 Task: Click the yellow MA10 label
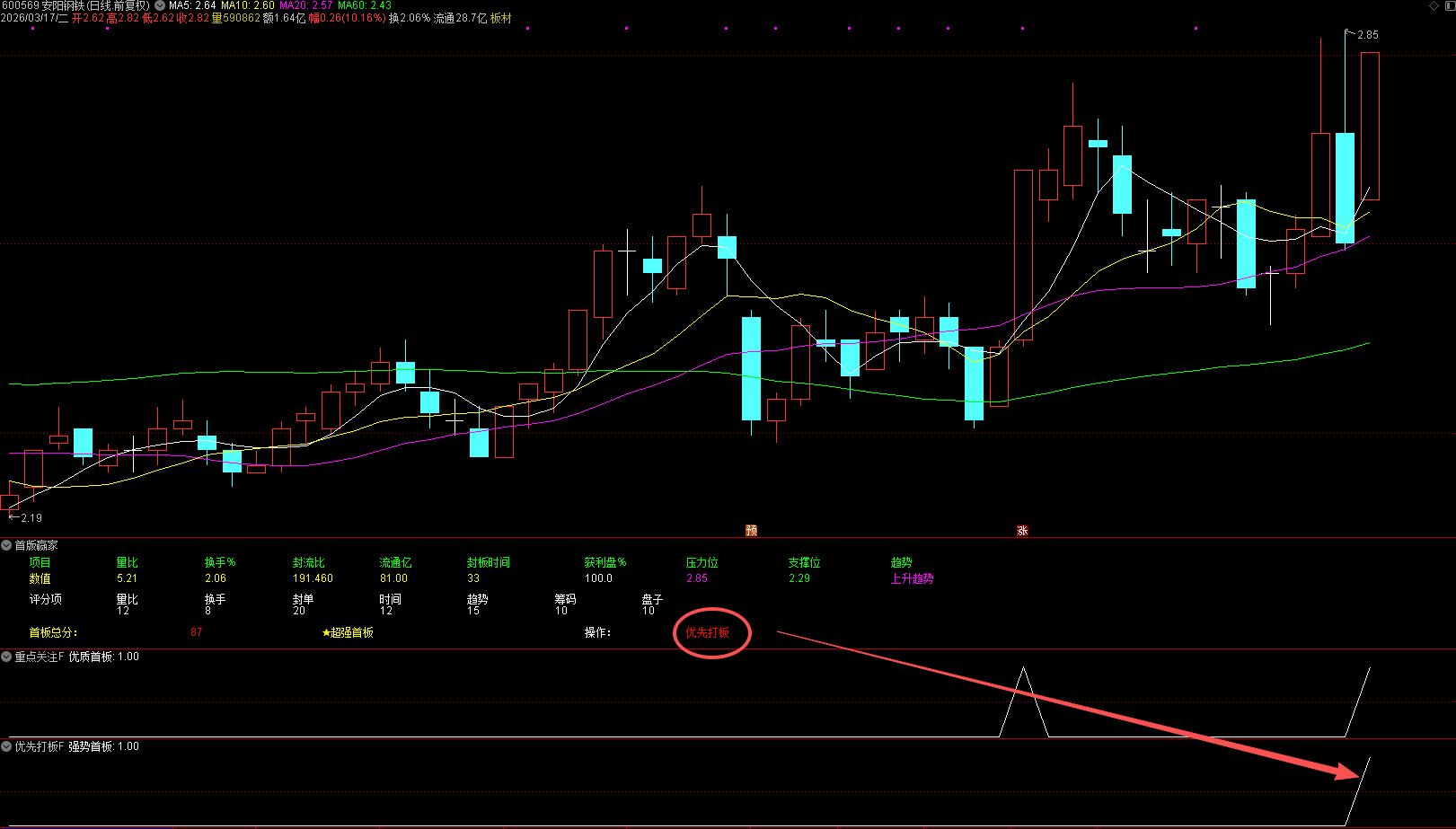click(248, 5)
